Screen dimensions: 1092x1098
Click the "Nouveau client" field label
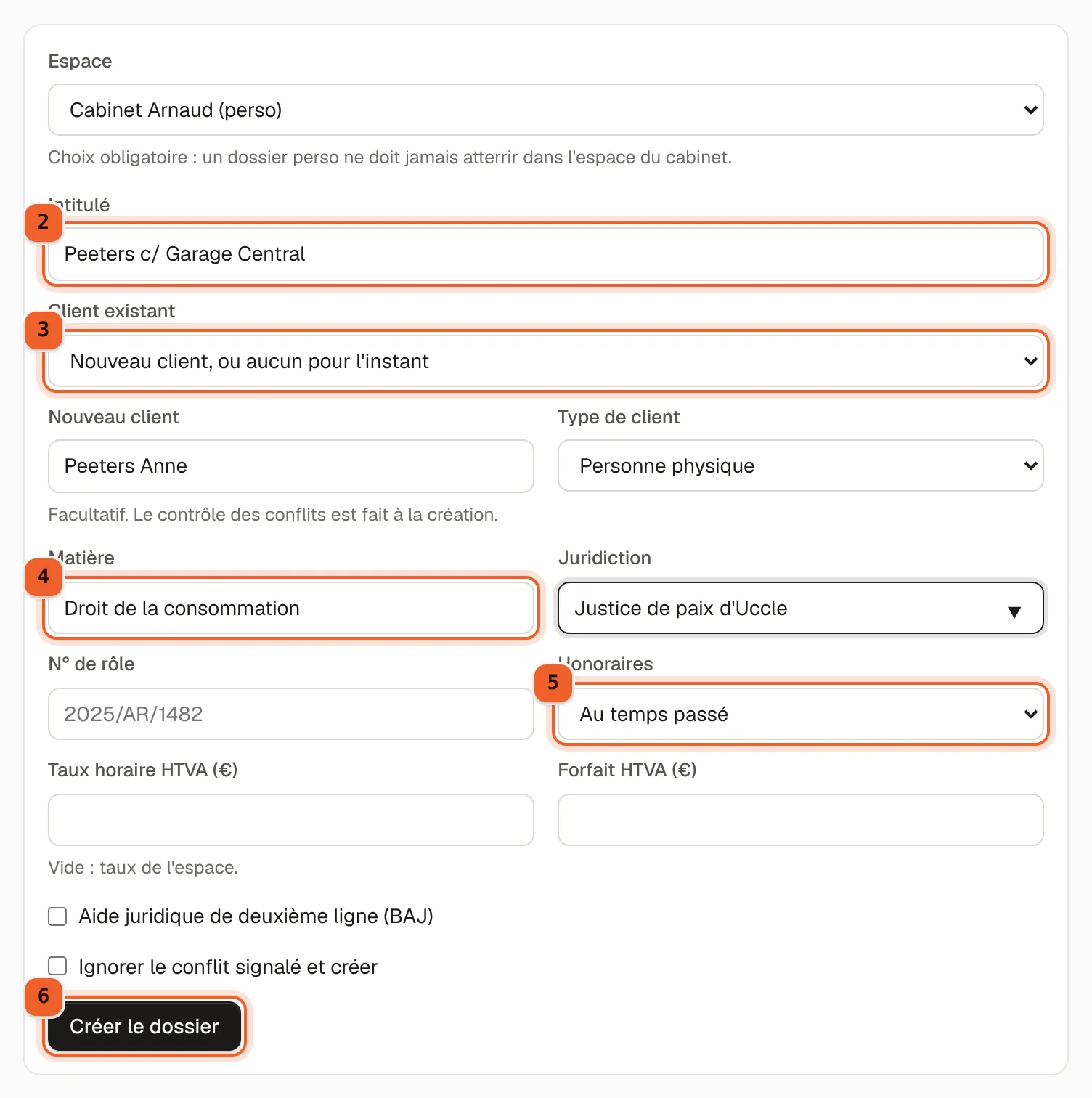[114, 417]
